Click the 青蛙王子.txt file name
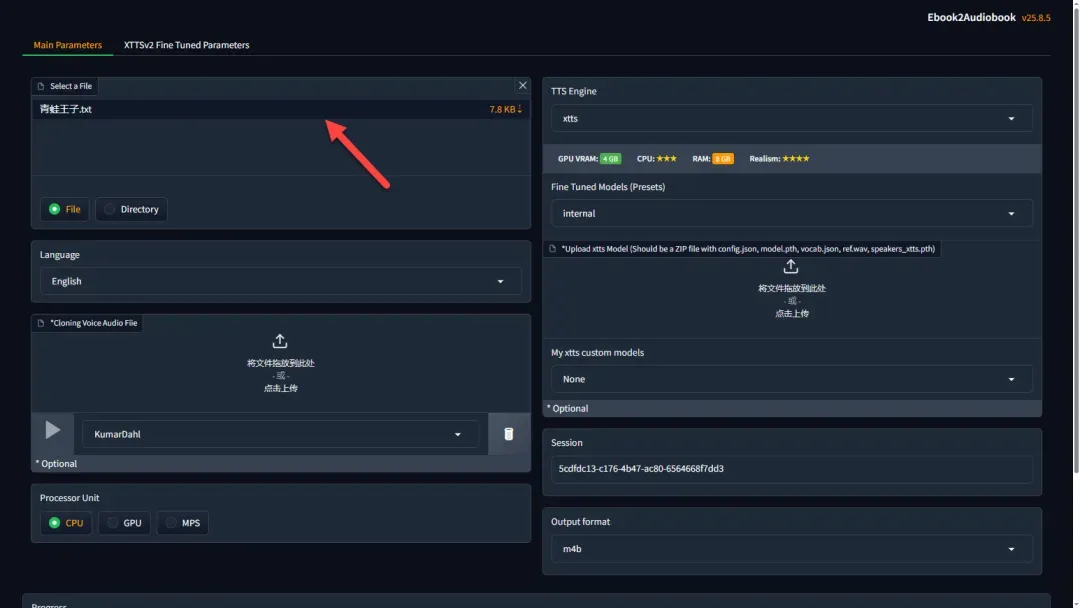This screenshot has width=1080, height=608. (65, 109)
